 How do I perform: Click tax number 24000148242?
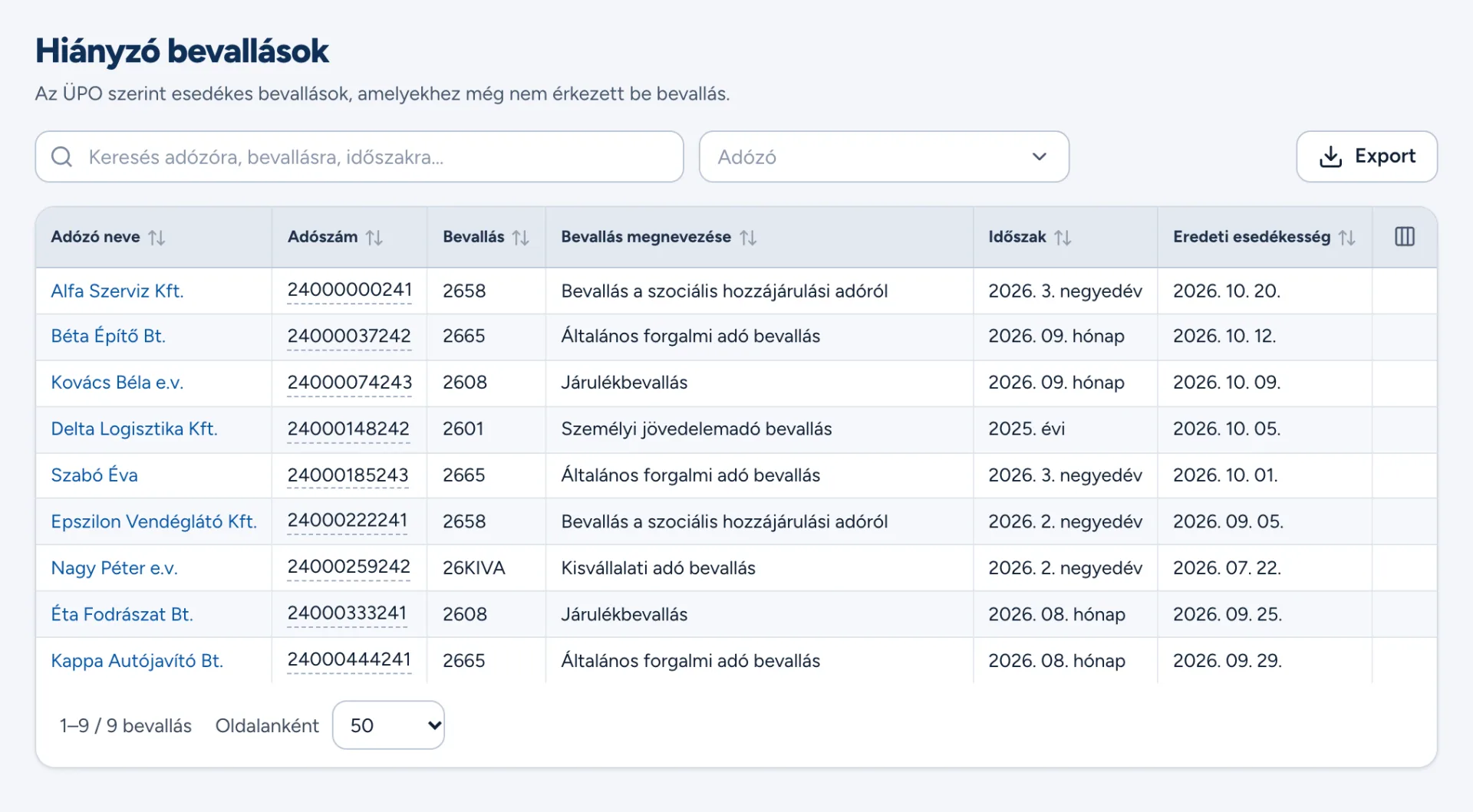348,429
